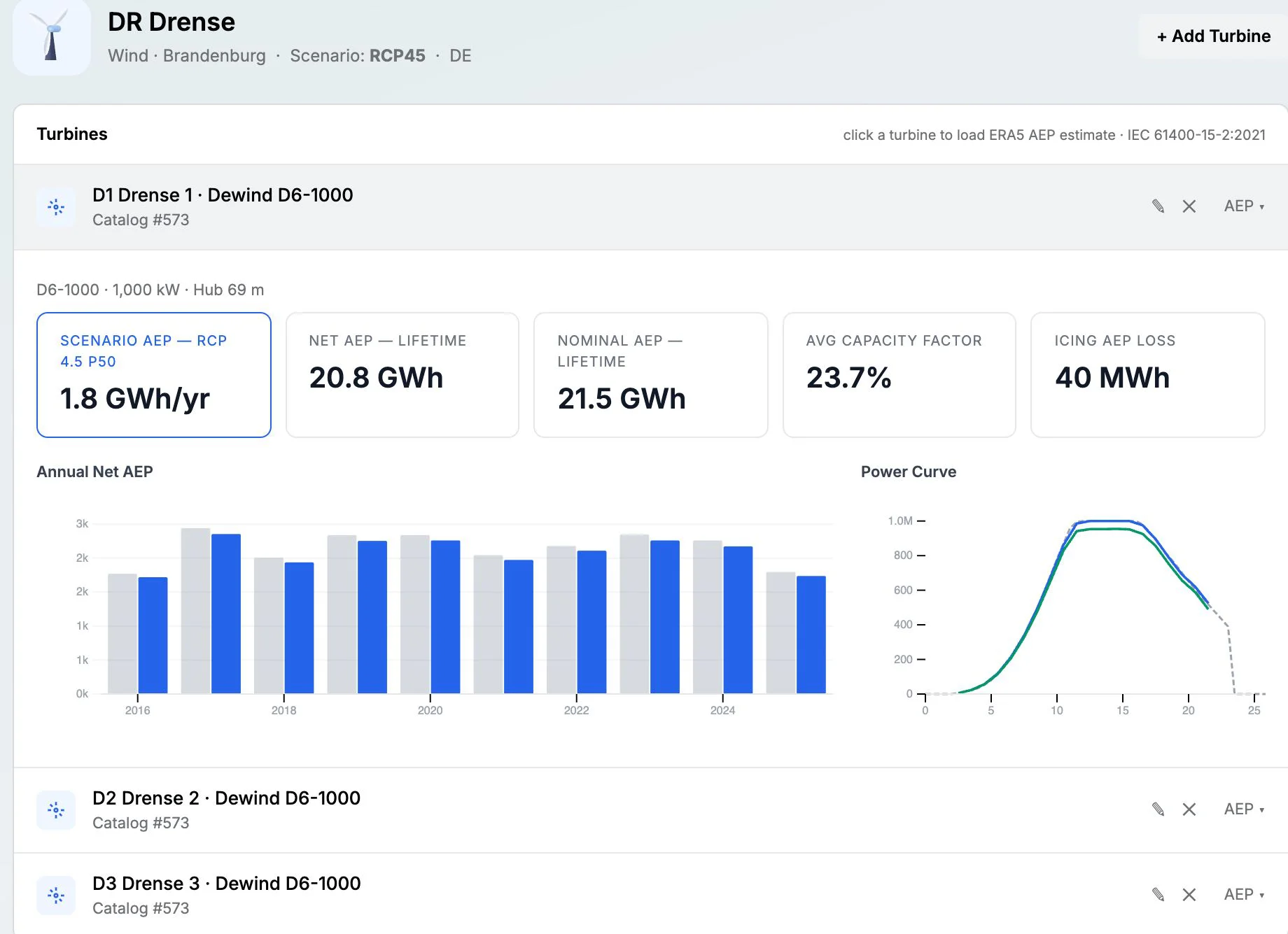Click the blue 2017 bar in AEP chart

pyautogui.click(x=226, y=614)
